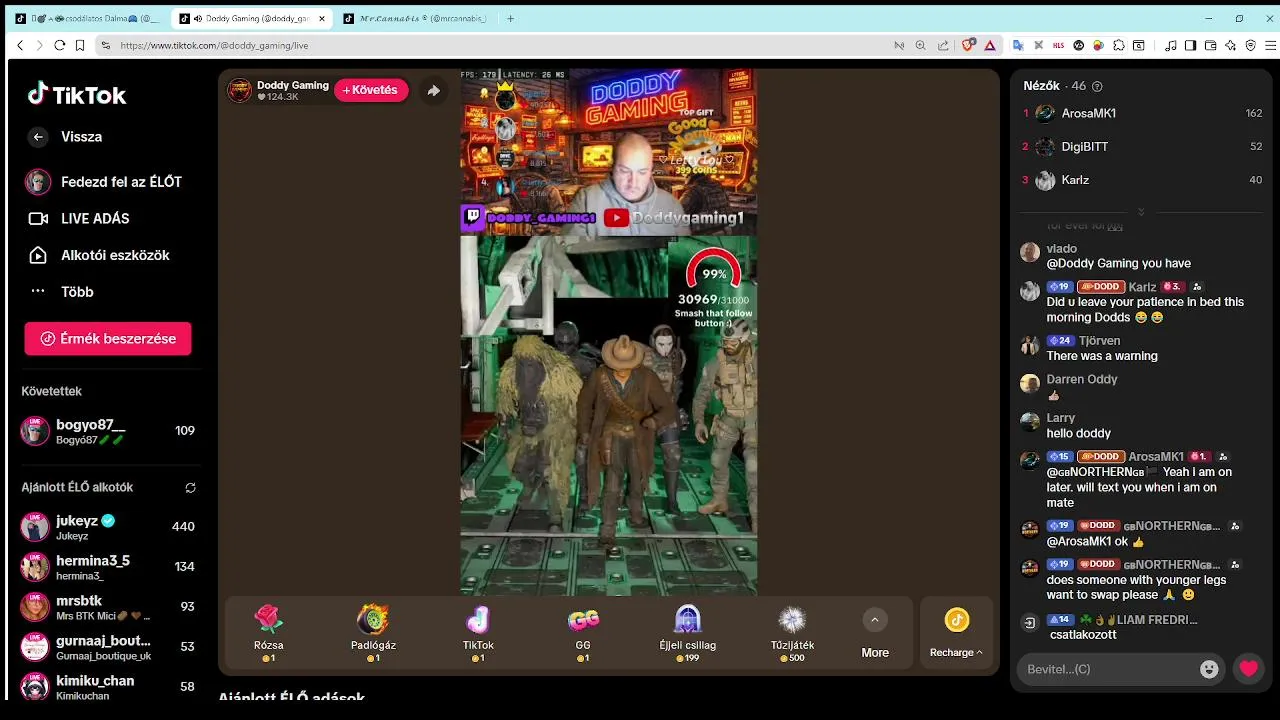Viewport: 1280px width, 720px height.
Task: Click the browser back navigation arrow
Action: tap(20, 45)
